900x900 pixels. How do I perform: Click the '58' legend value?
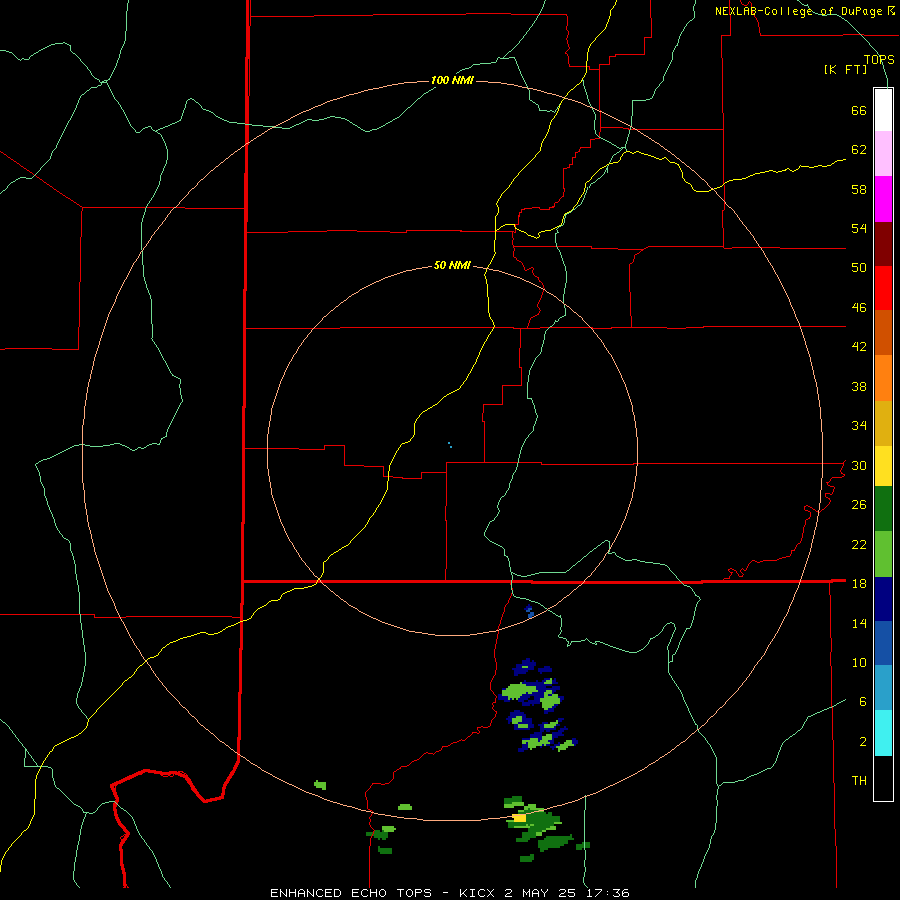click(859, 189)
